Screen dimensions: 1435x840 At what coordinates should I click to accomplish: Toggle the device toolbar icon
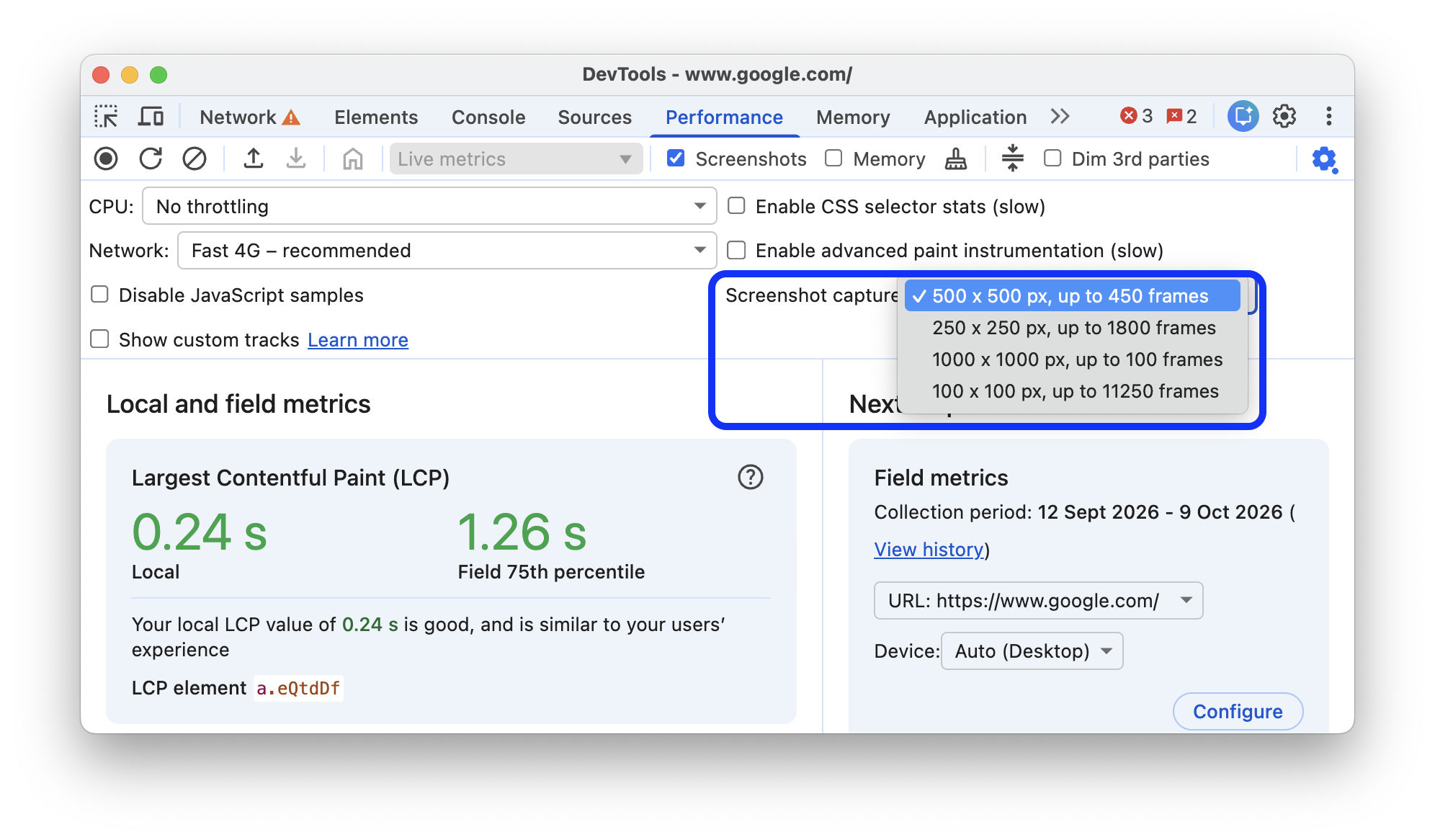pos(151,117)
